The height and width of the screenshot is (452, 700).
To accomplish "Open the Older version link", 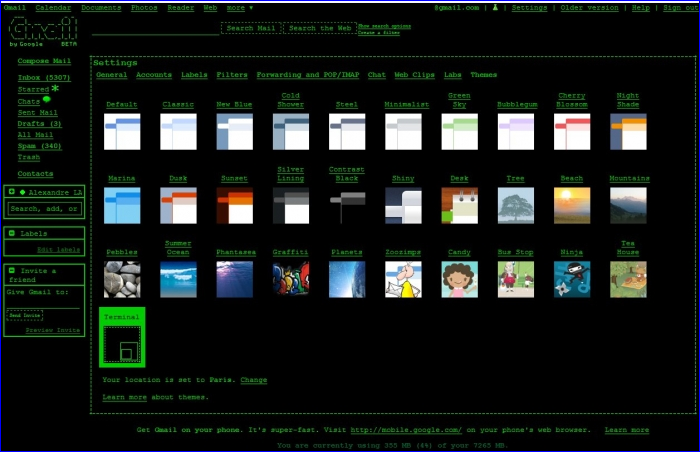I will pyautogui.click(x=590, y=8).
